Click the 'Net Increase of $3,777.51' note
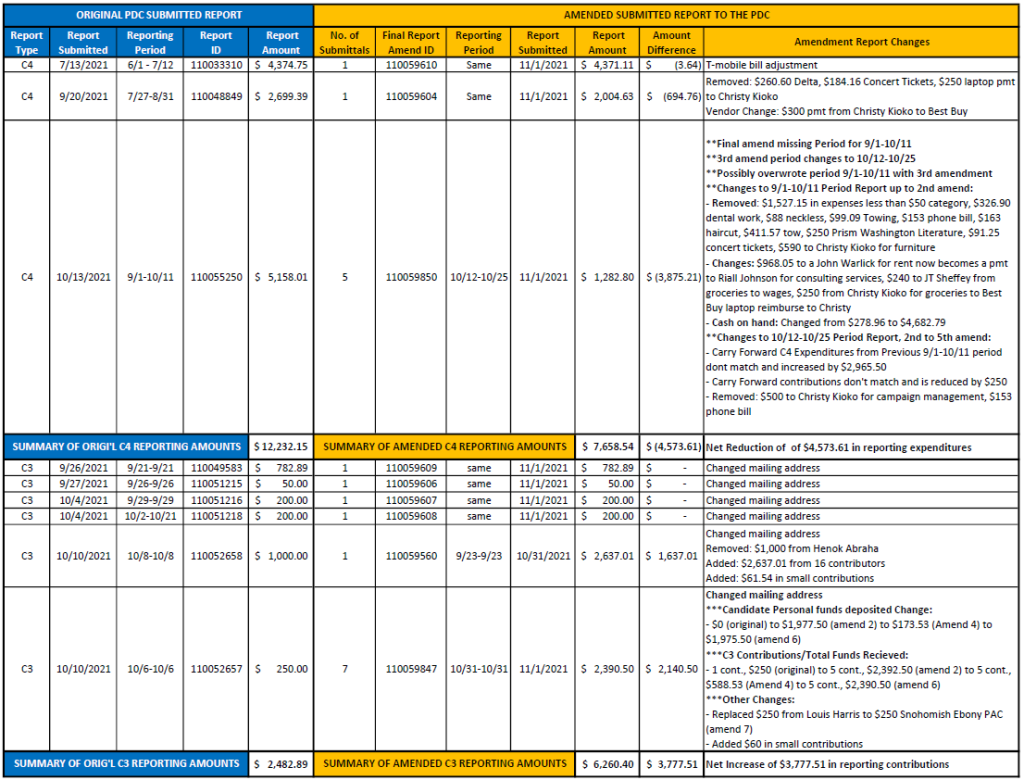 click(x=828, y=764)
